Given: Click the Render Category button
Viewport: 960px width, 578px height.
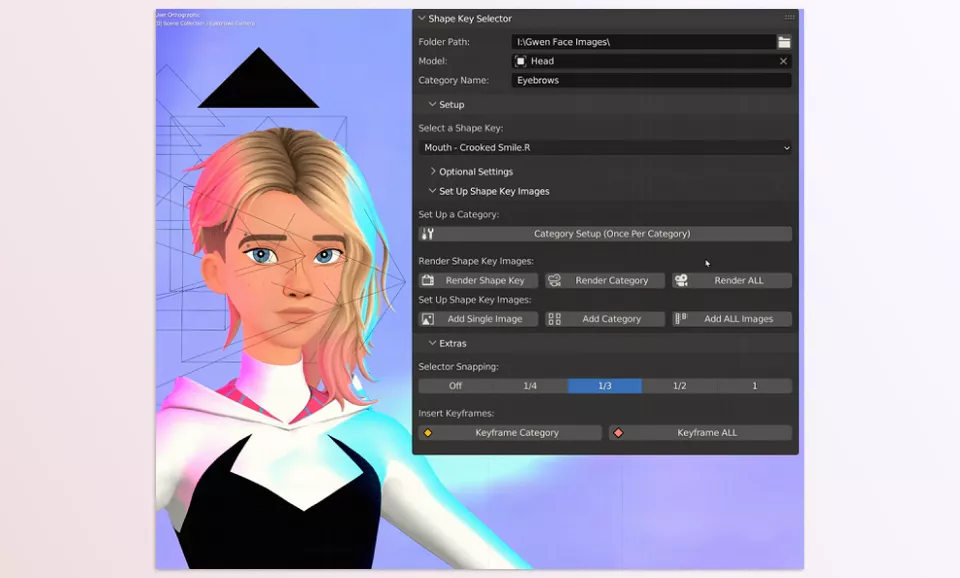Looking at the screenshot, I should [605, 280].
